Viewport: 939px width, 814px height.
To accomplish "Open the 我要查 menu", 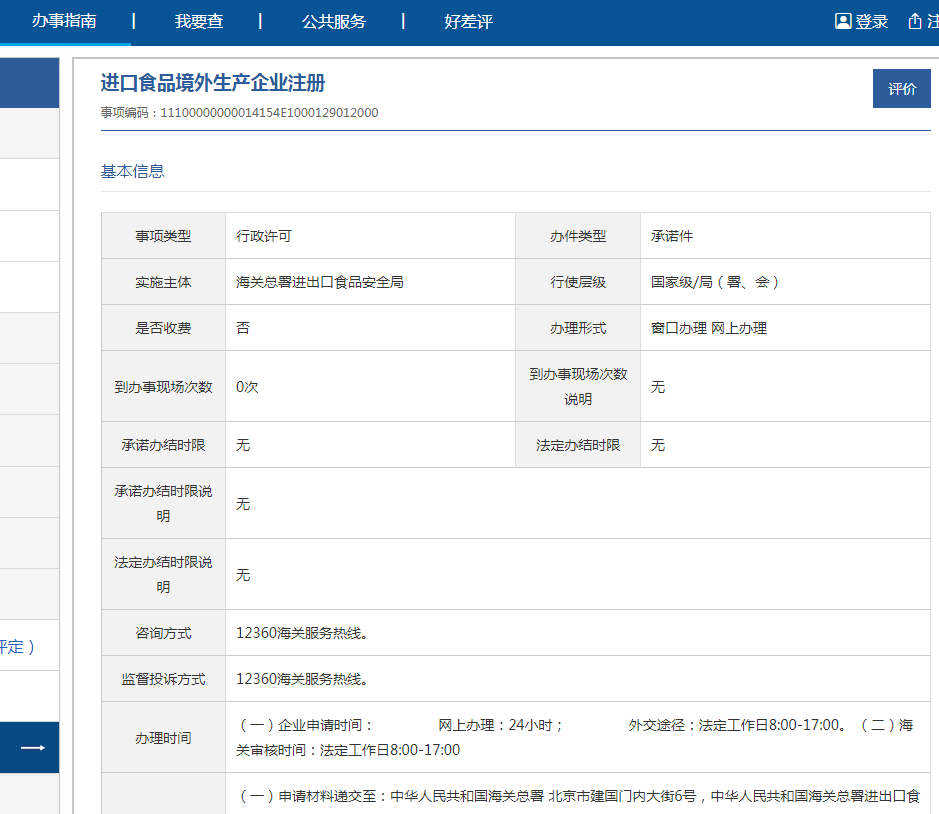I will (199, 21).
